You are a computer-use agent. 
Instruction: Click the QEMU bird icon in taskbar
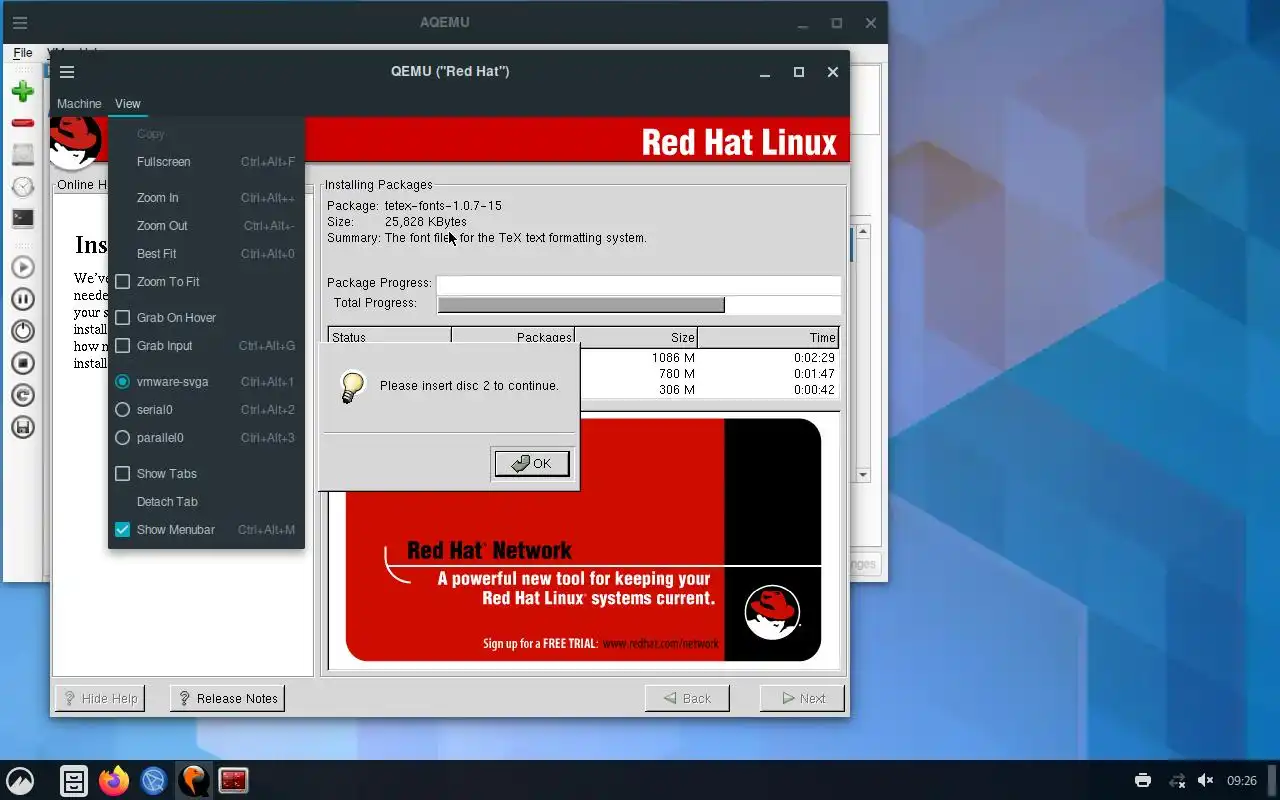pos(193,781)
